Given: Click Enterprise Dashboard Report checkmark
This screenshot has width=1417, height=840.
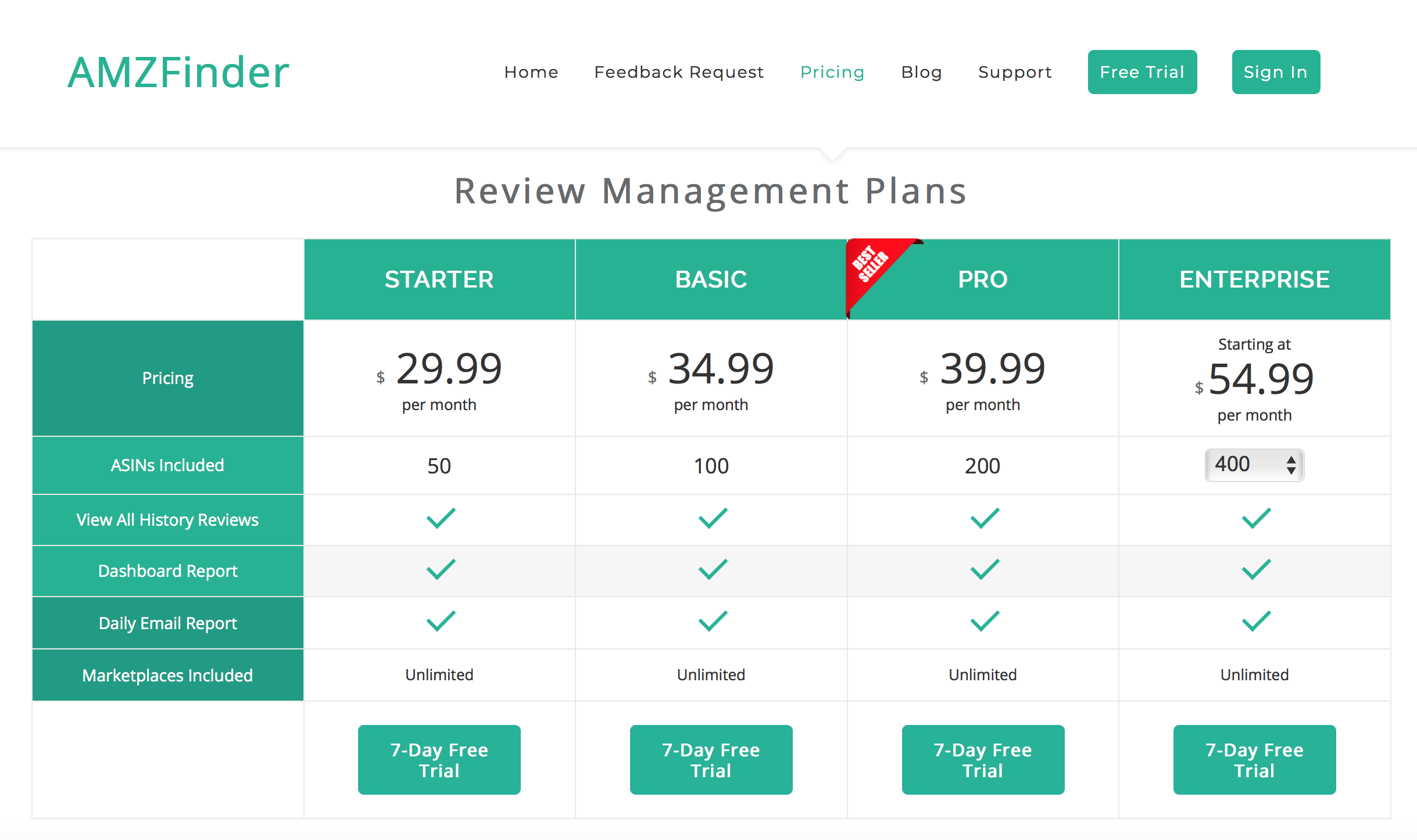Looking at the screenshot, I should click(x=1256, y=569).
